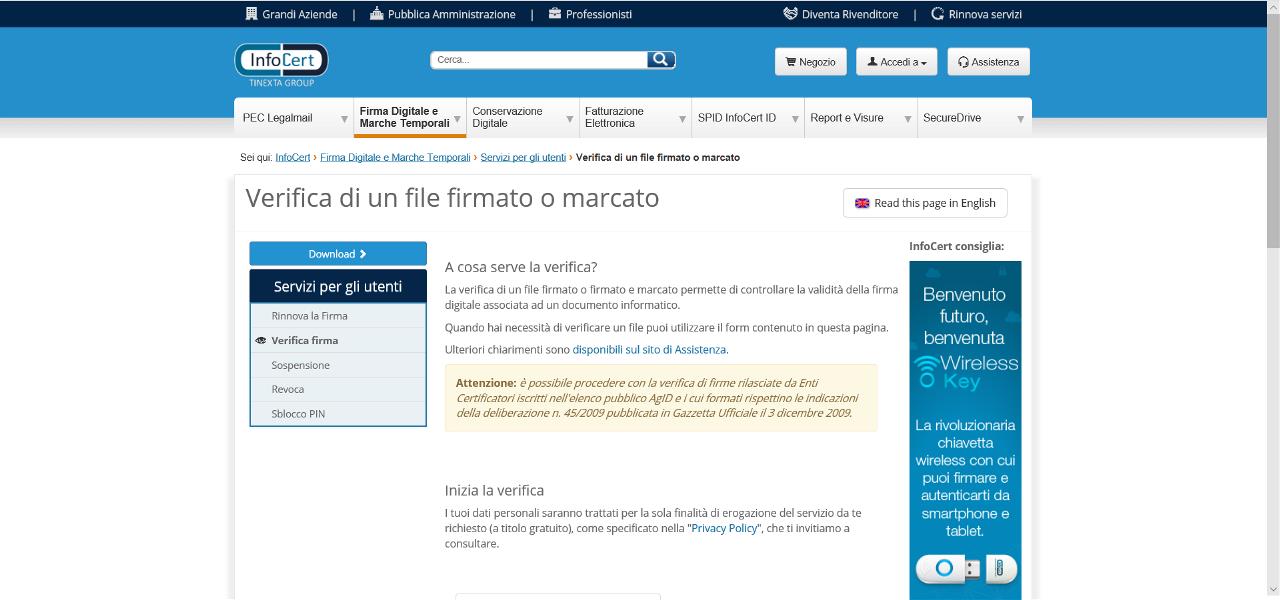
Task: Open SecureDrive menu
Action: pos(974,118)
